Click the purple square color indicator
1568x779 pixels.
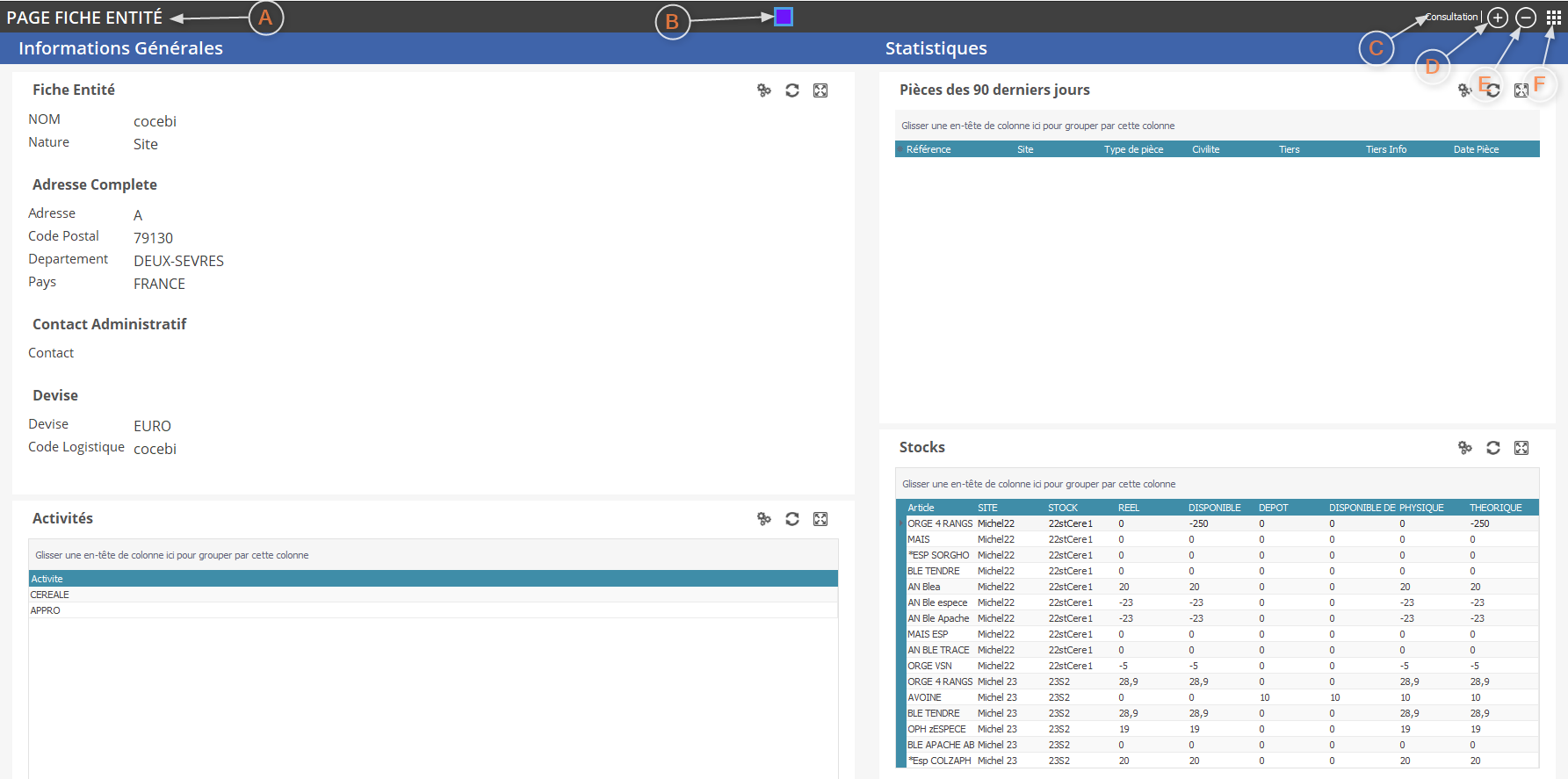pyautogui.click(x=784, y=17)
